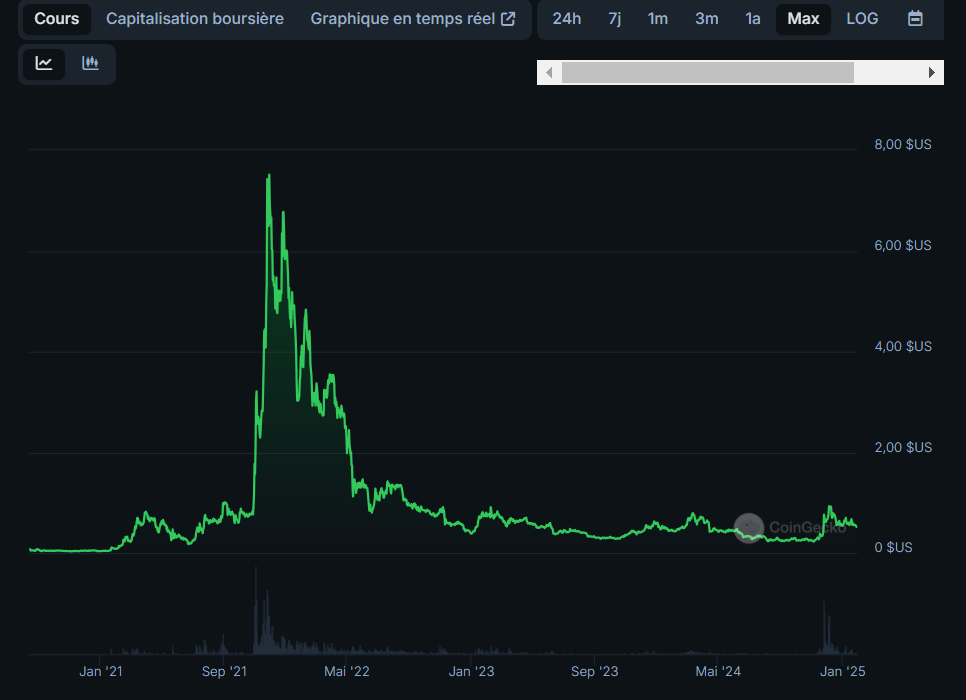
Task: Switch to line chart view icon
Action: (44, 64)
